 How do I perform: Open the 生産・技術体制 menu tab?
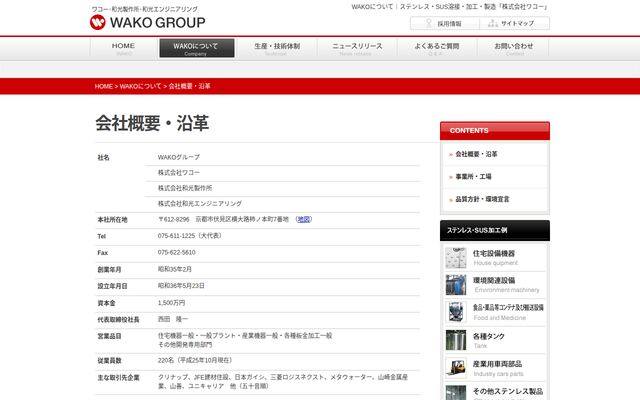tap(277, 49)
